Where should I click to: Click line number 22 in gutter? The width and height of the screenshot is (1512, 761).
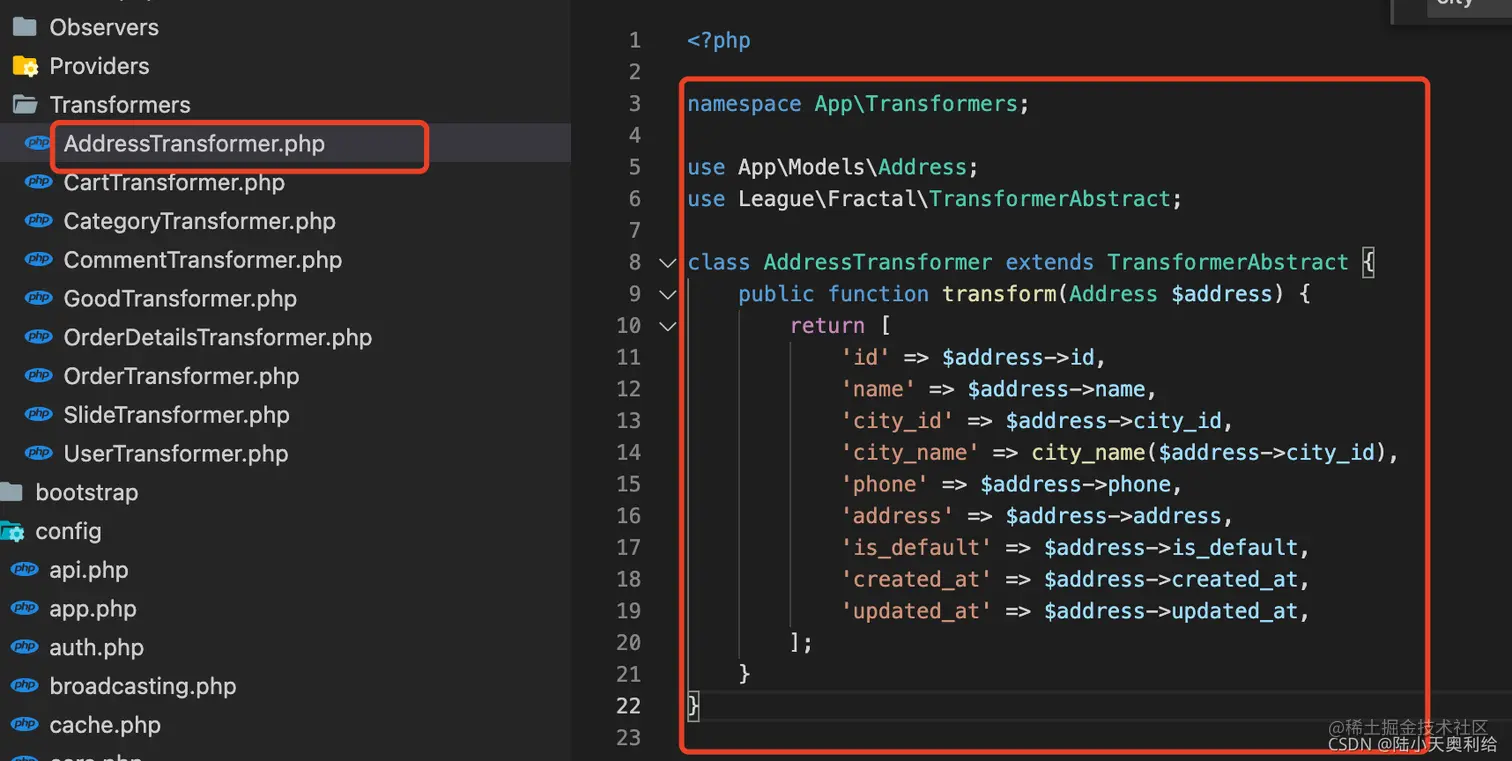coord(628,706)
